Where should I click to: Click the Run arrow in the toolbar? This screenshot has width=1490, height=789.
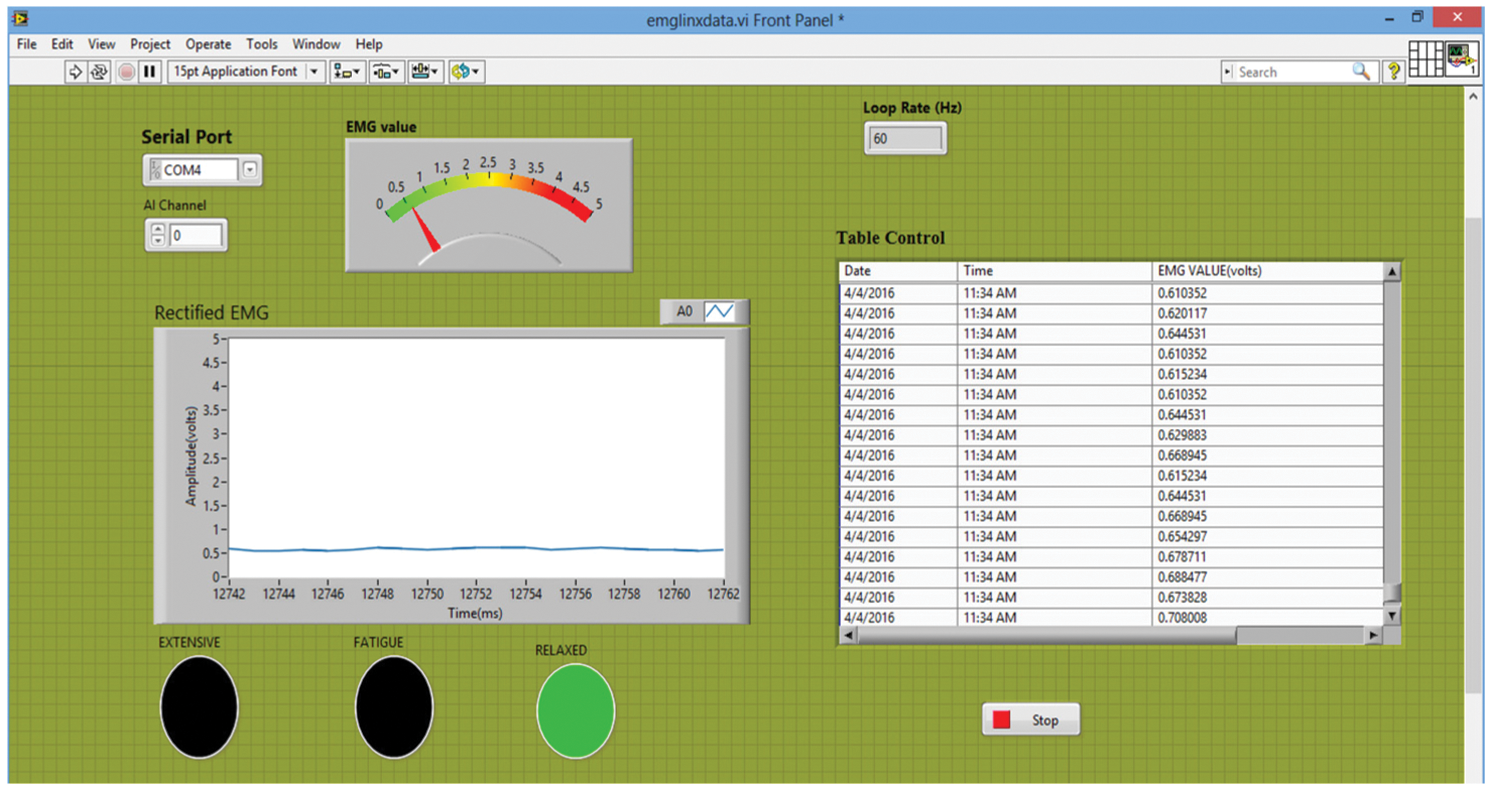click(75, 72)
